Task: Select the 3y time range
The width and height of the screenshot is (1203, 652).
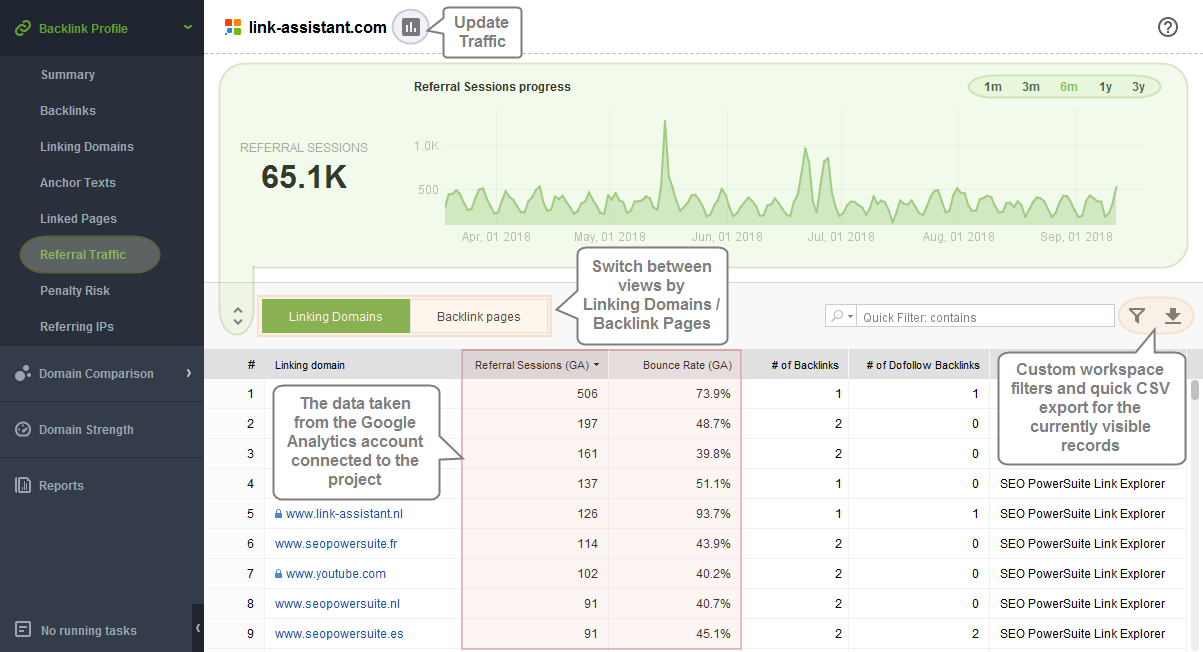Action: pos(1138,87)
